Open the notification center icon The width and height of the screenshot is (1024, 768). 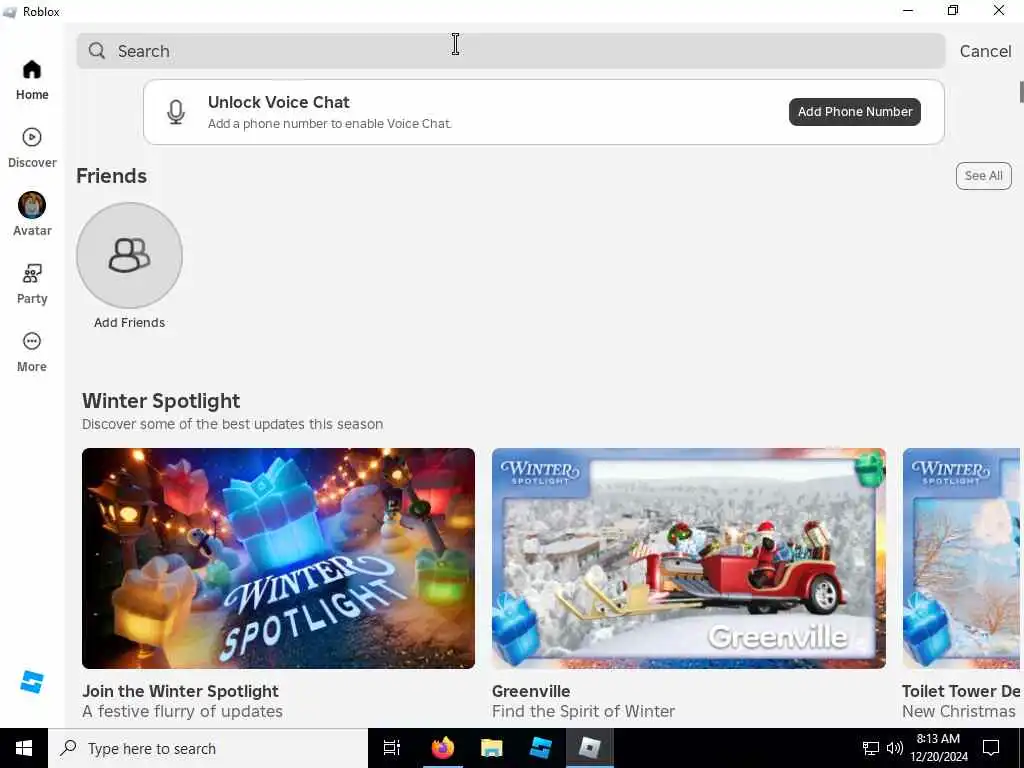(x=991, y=748)
